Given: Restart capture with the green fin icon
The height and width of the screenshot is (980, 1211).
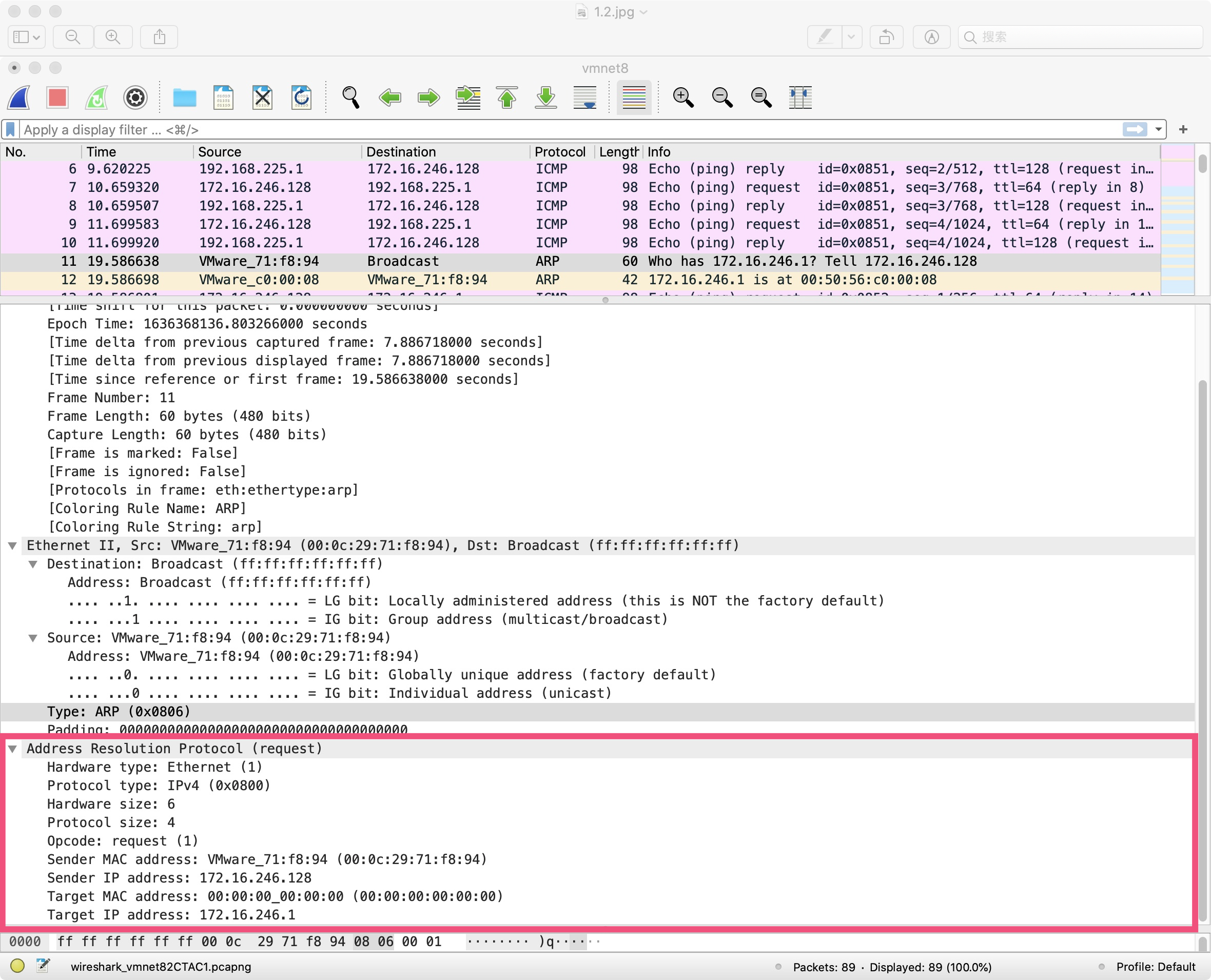Looking at the screenshot, I should [x=96, y=97].
